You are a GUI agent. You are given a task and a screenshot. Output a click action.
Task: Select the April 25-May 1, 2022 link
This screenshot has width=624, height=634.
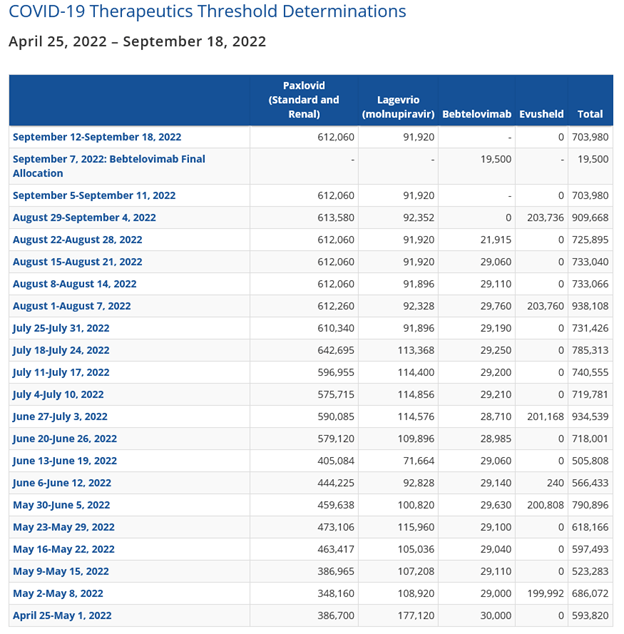(x=60, y=615)
